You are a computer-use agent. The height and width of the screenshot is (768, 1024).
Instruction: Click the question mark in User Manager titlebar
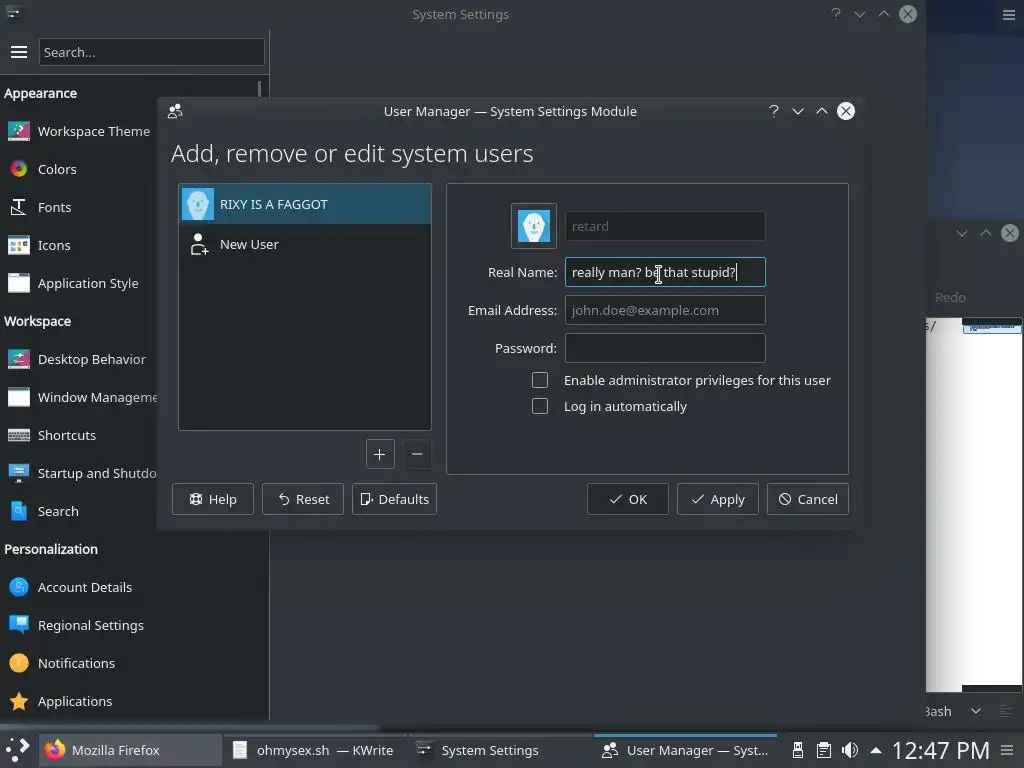click(x=774, y=111)
